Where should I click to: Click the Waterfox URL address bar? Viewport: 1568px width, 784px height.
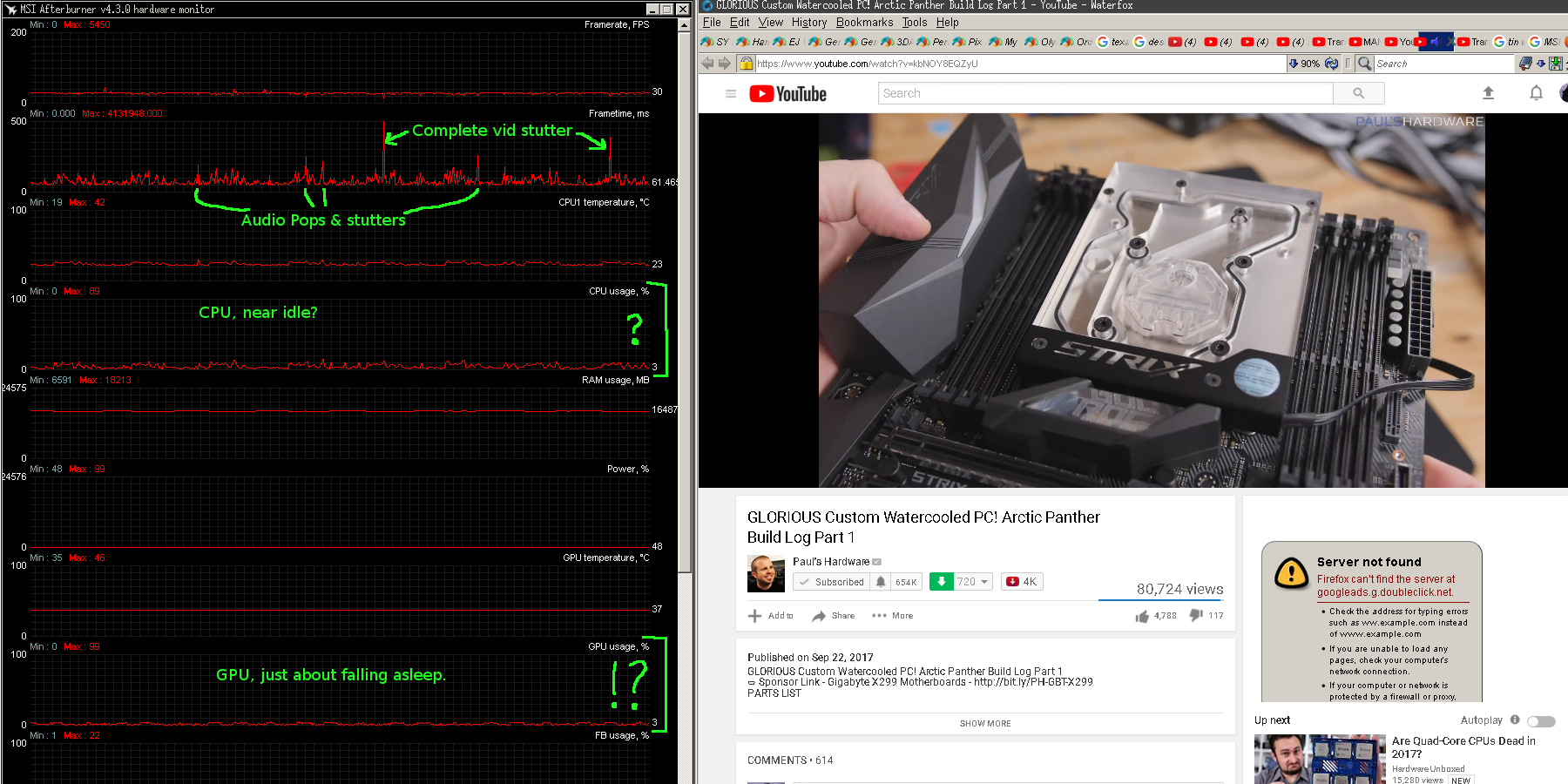tap(1021, 64)
